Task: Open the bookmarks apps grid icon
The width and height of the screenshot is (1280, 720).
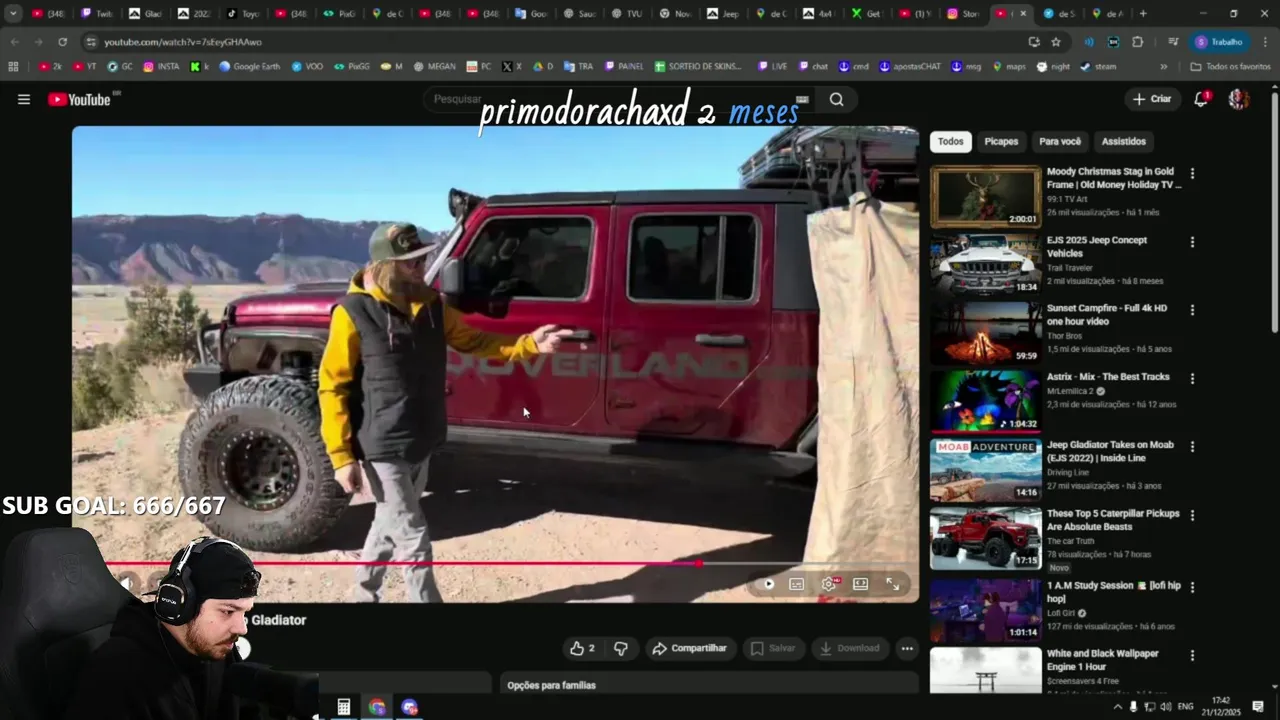Action: (13, 66)
